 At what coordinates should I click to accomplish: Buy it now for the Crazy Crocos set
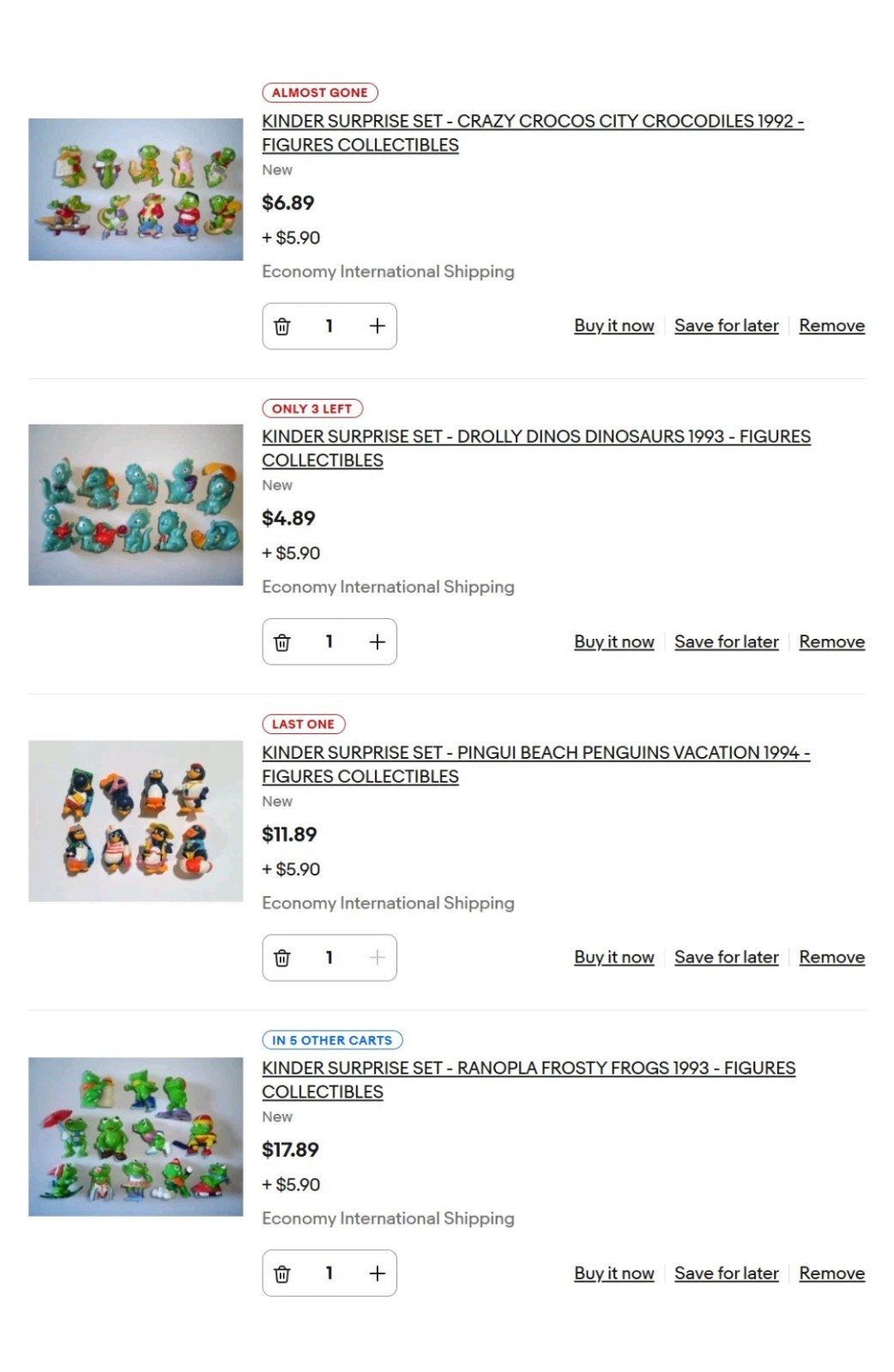coord(614,326)
